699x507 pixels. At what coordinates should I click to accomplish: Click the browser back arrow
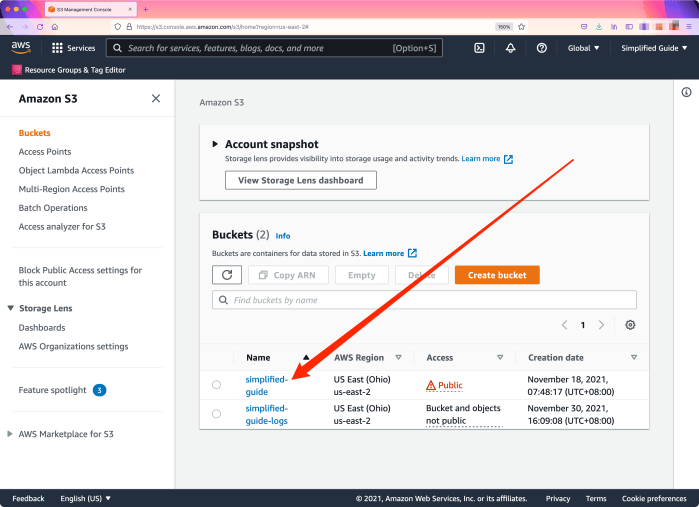click(10, 27)
